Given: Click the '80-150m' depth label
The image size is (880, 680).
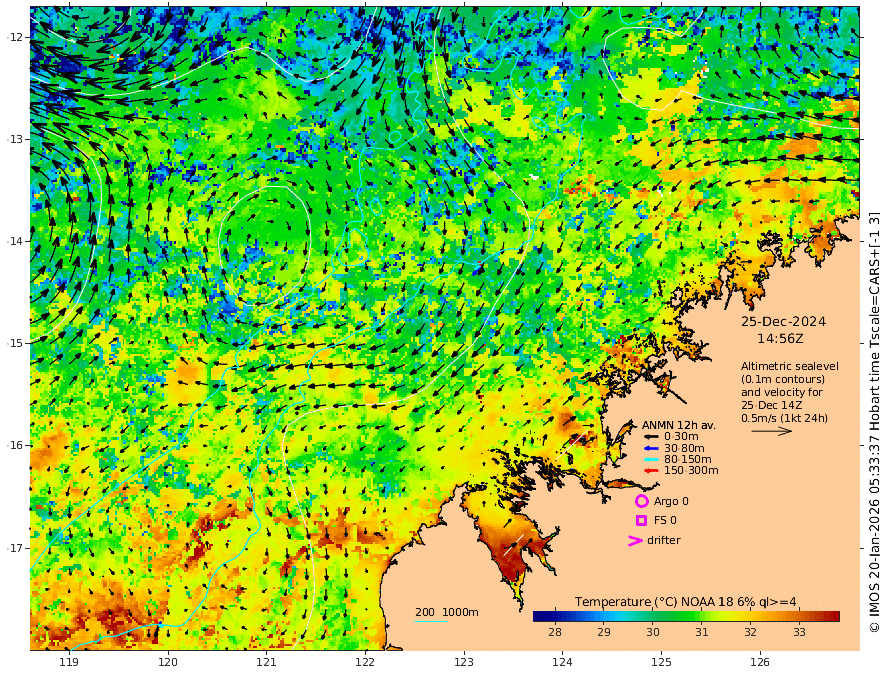Looking at the screenshot, I should tap(688, 459).
